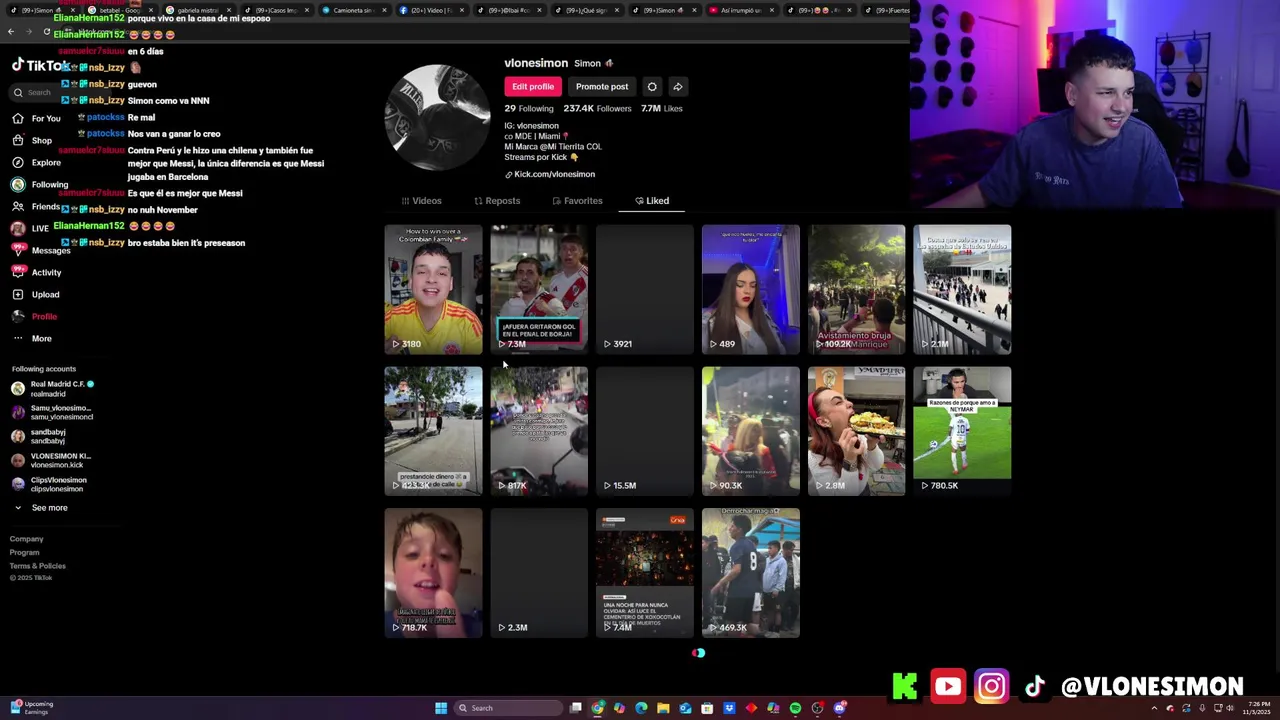Screen dimensions: 1280x720
Task: Open Microsoft Edge from the taskbar
Action: click(x=641, y=708)
